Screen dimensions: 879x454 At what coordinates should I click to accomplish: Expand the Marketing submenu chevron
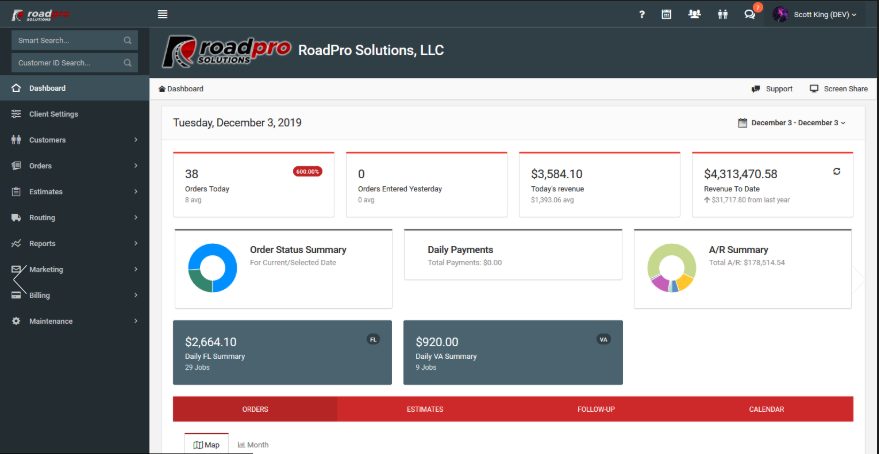pos(136,269)
